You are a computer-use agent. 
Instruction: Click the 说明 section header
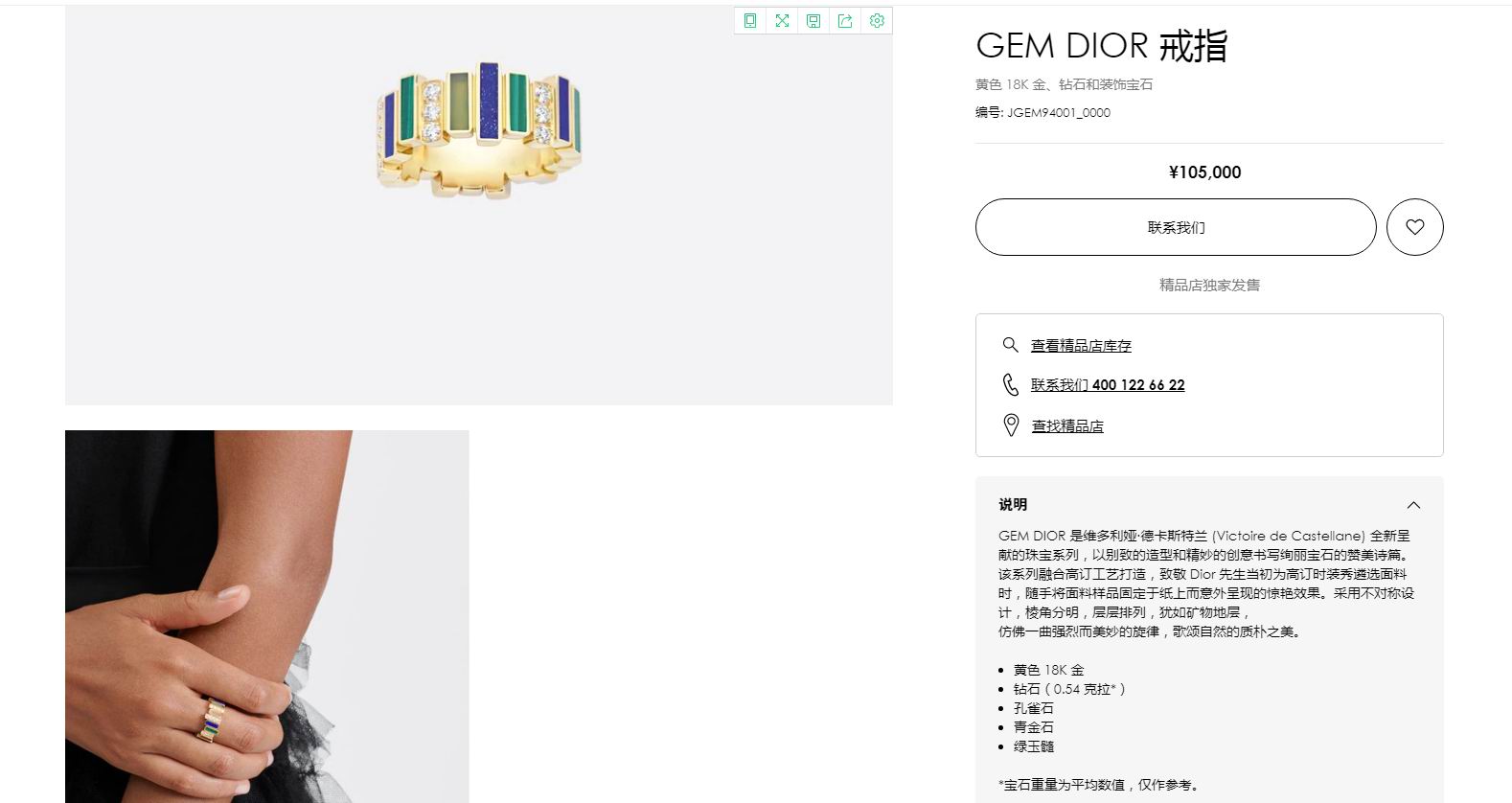tap(1209, 505)
